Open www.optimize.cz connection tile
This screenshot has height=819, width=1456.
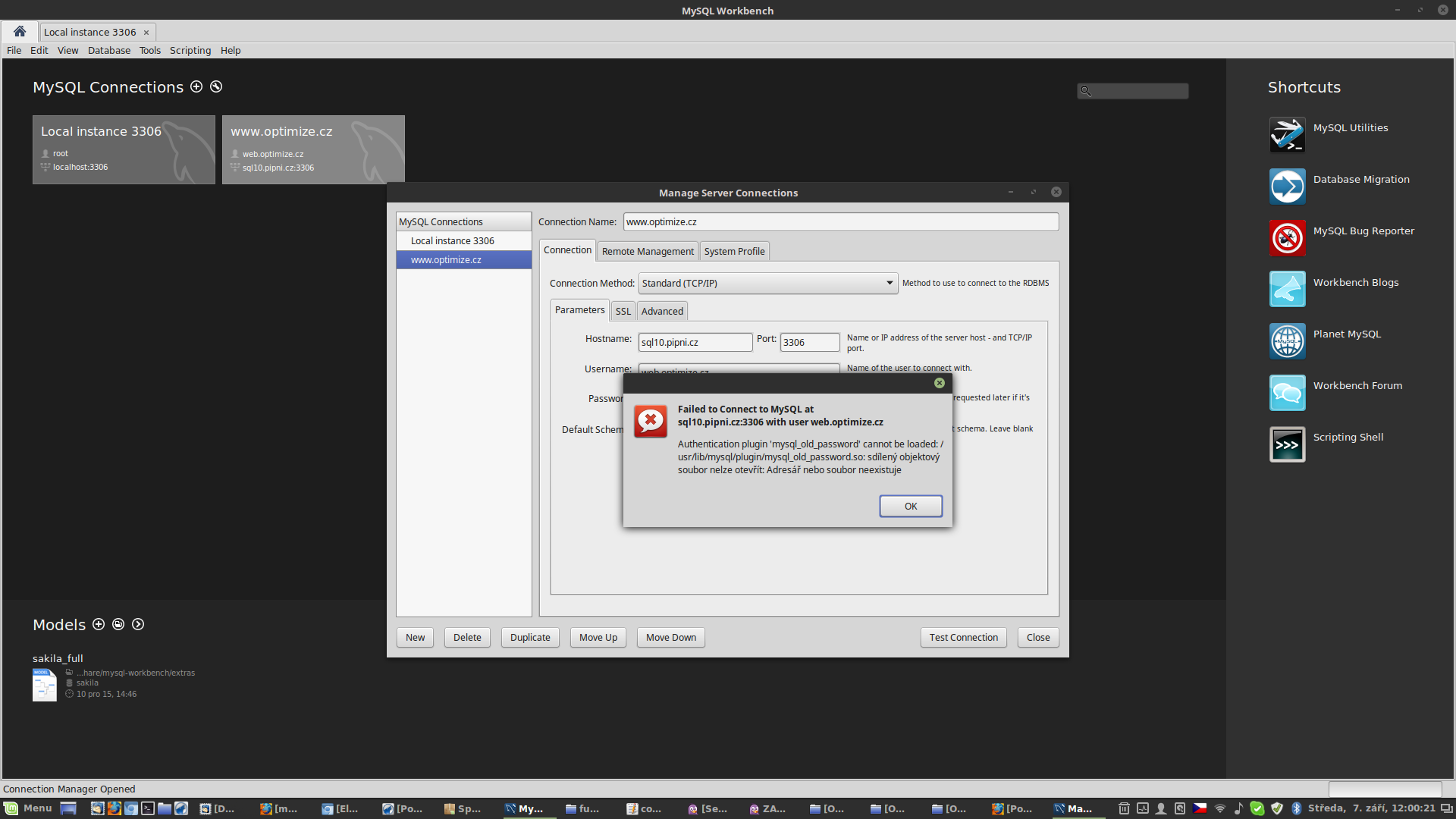(x=313, y=149)
